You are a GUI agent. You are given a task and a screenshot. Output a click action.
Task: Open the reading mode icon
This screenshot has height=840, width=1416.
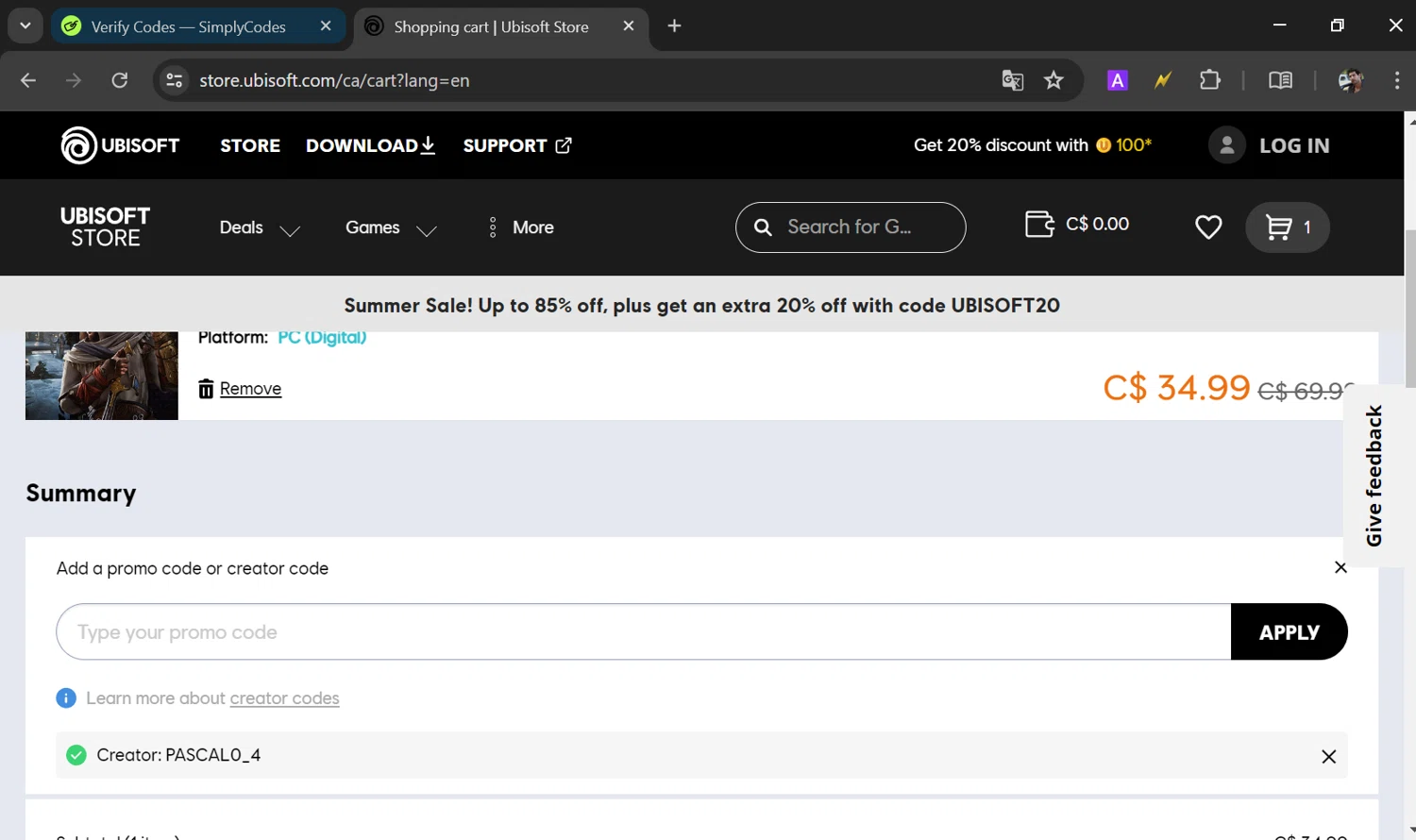pos(1280,80)
